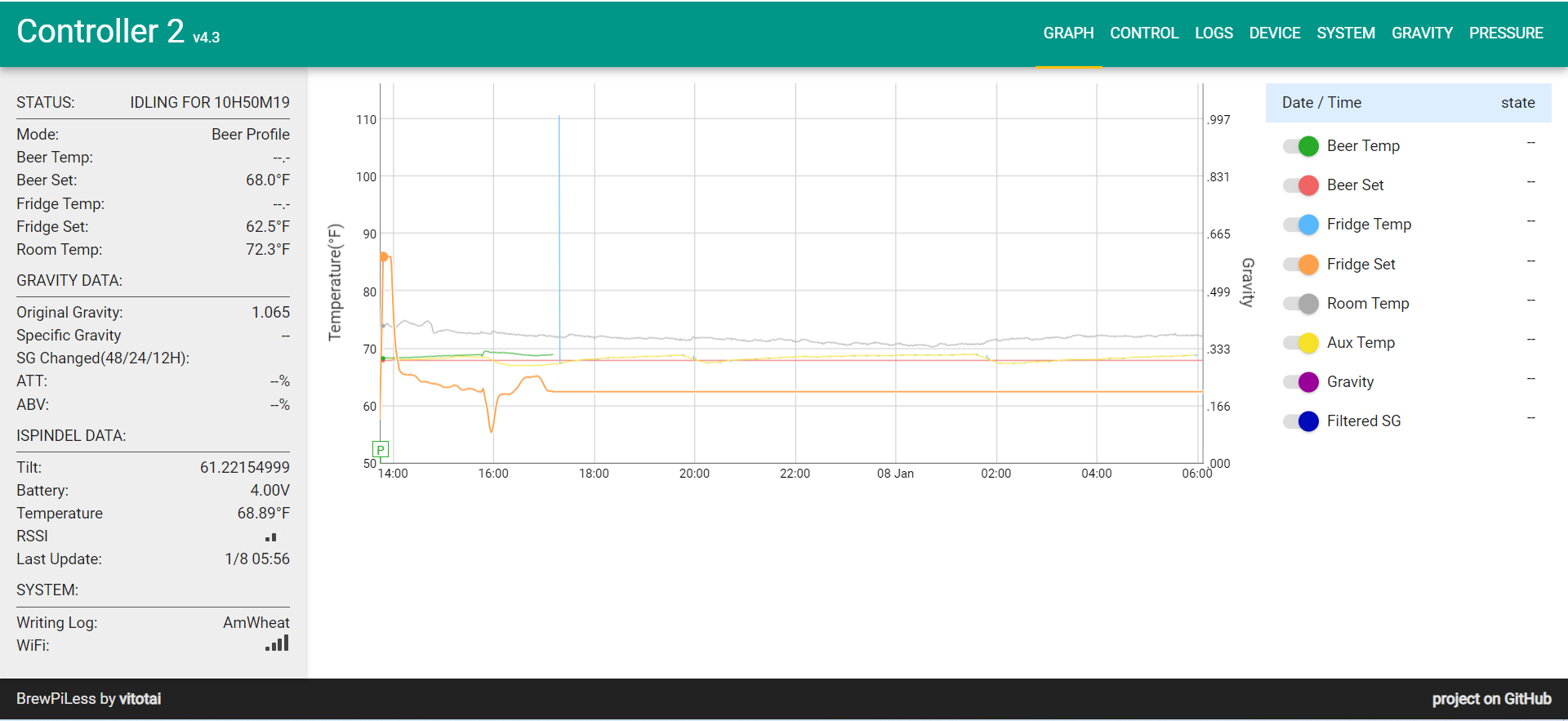Open the GRAPH tab
Screen dimensions: 1568x721
pos(1068,33)
